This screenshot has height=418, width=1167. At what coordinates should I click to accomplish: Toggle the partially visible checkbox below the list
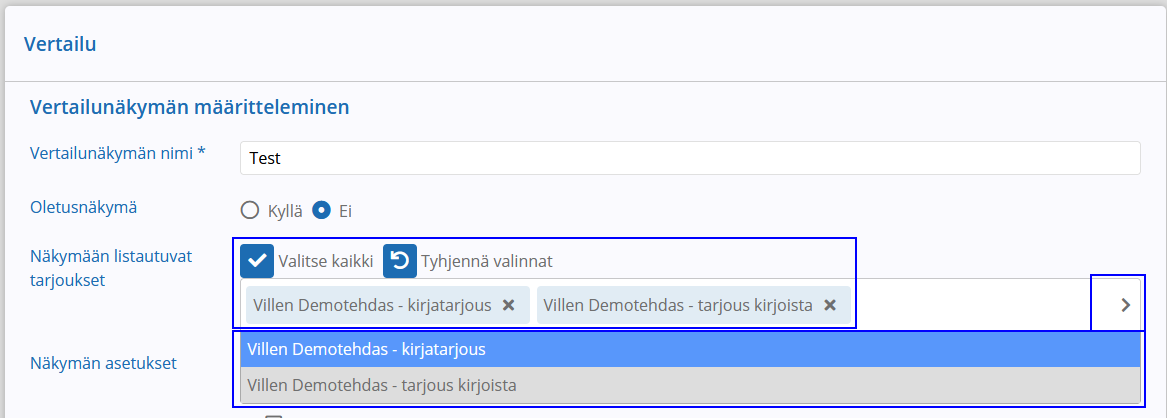(274, 416)
